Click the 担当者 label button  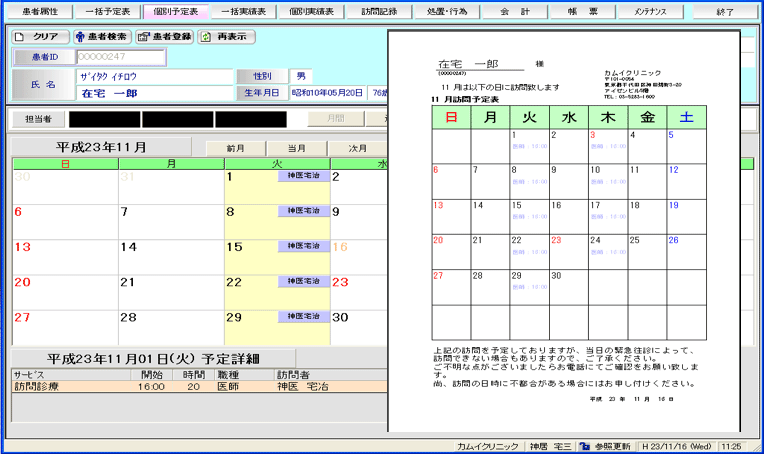pyautogui.click(x=38, y=119)
